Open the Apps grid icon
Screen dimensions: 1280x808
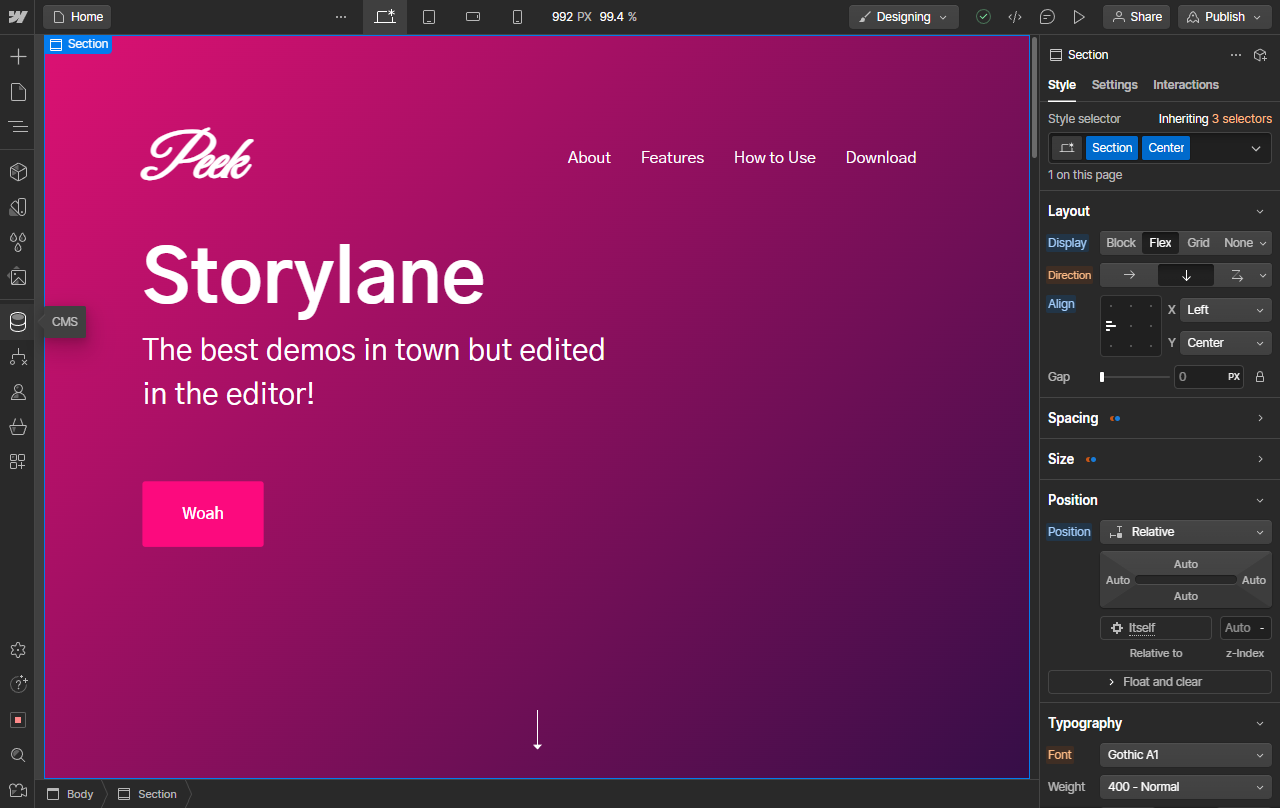pyautogui.click(x=18, y=462)
